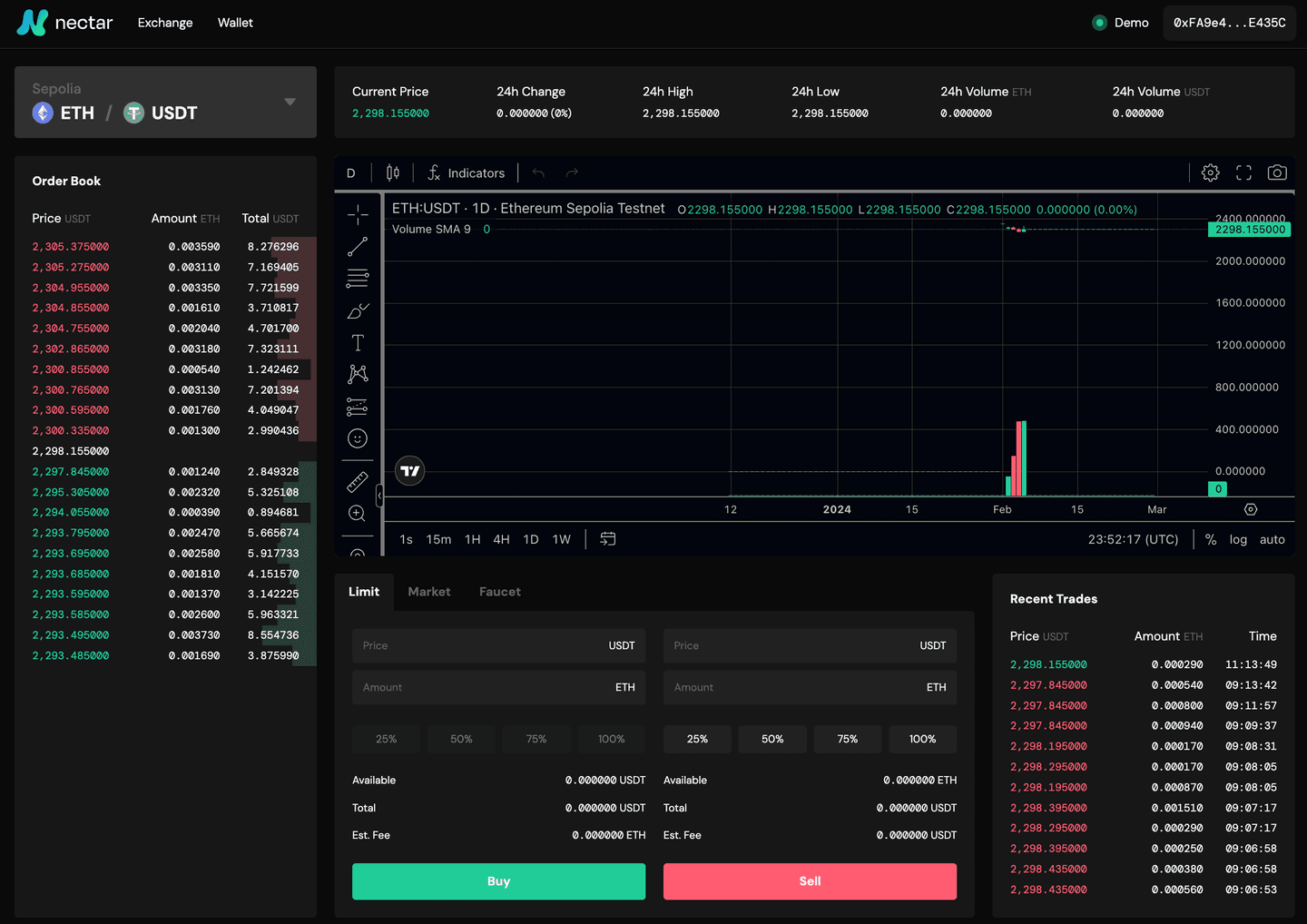Open the Exchange page

click(x=165, y=23)
